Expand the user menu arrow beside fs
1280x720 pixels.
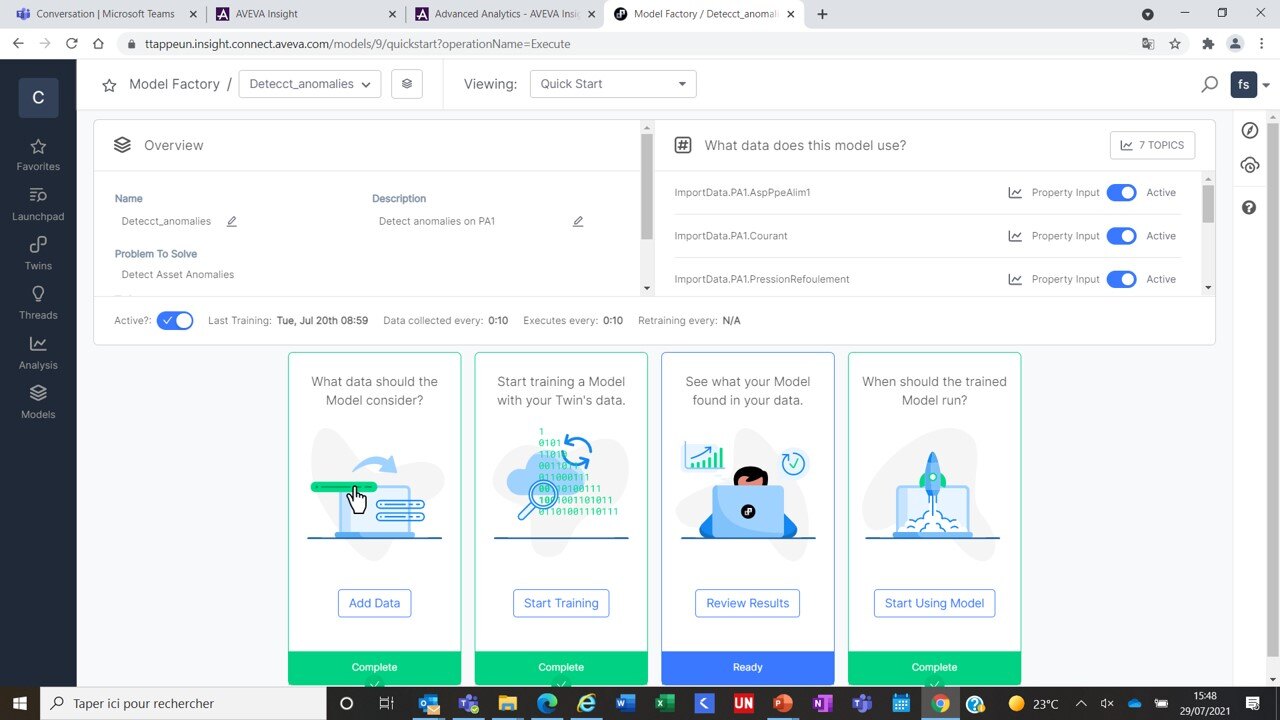[1266, 86]
